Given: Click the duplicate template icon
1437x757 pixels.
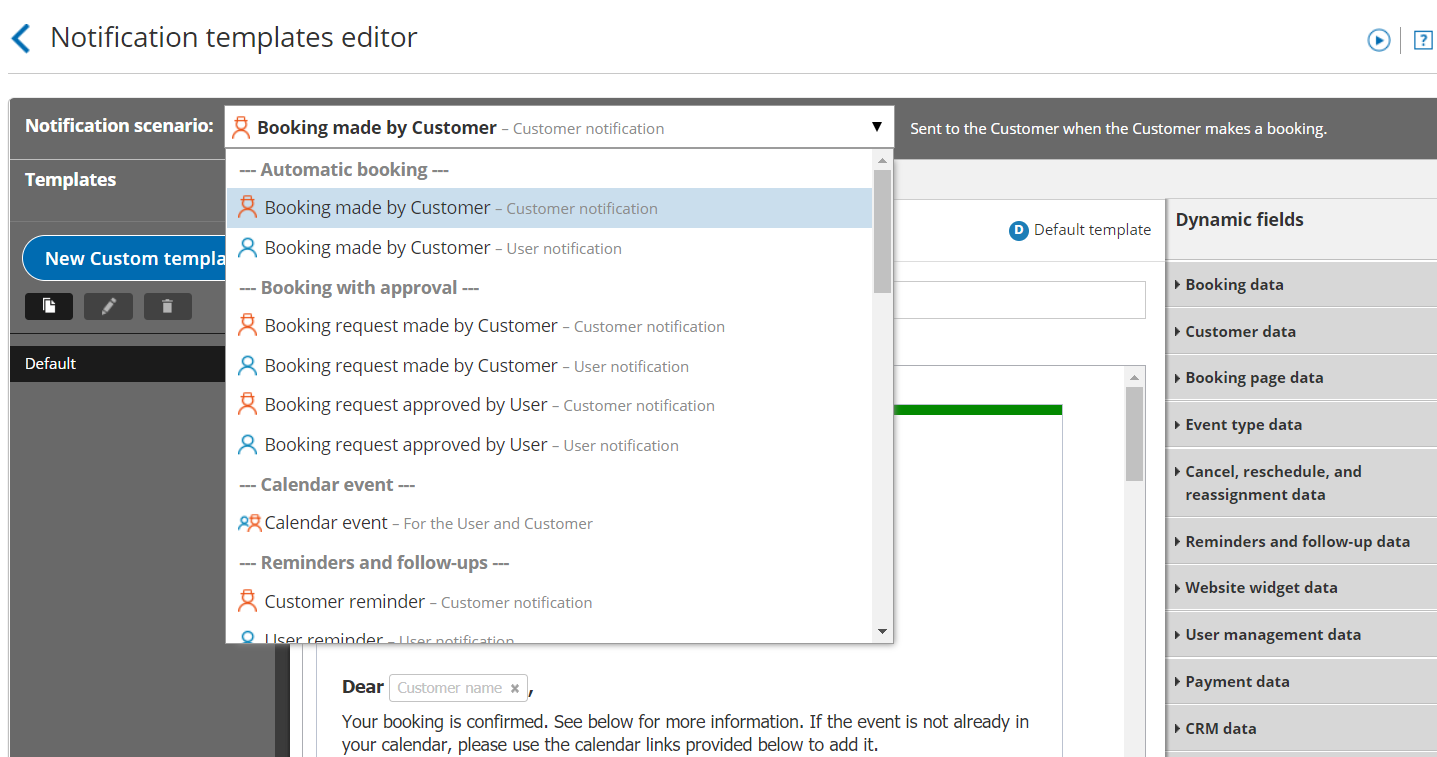Looking at the screenshot, I should [x=49, y=306].
